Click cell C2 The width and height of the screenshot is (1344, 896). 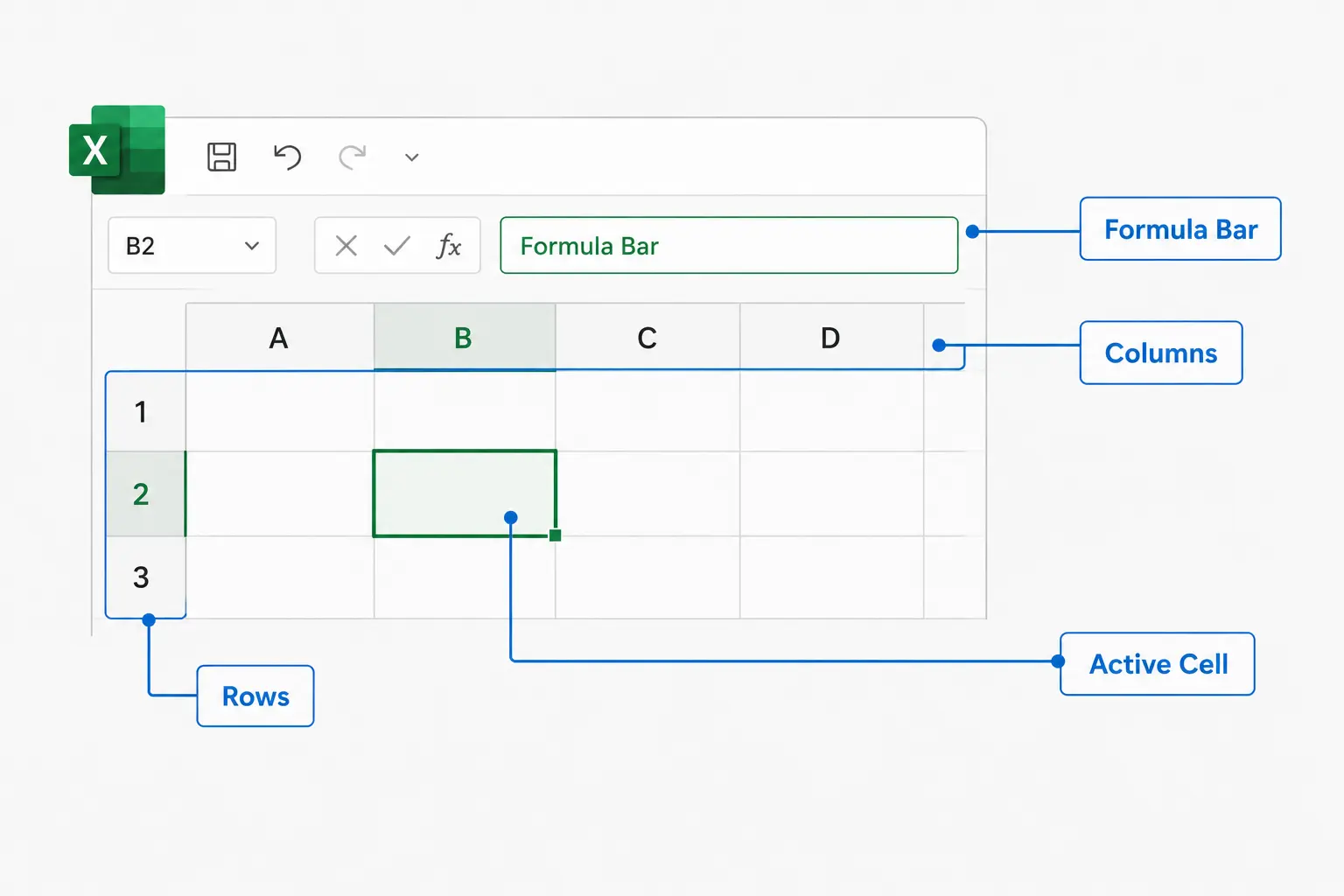coord(647,493)
